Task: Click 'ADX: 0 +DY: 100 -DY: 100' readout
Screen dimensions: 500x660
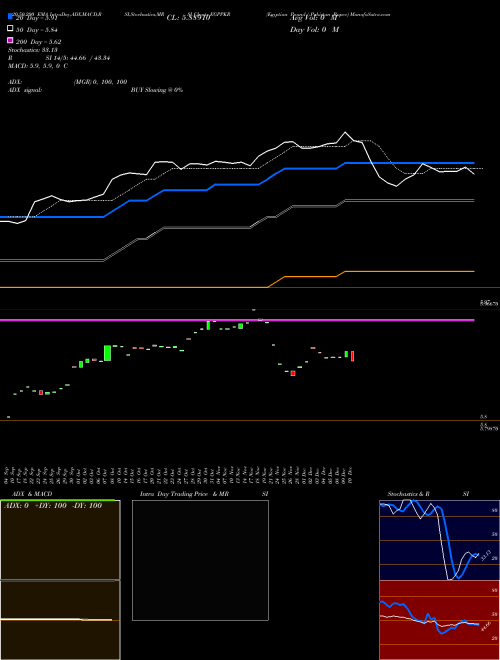Action: click(53, 506)
